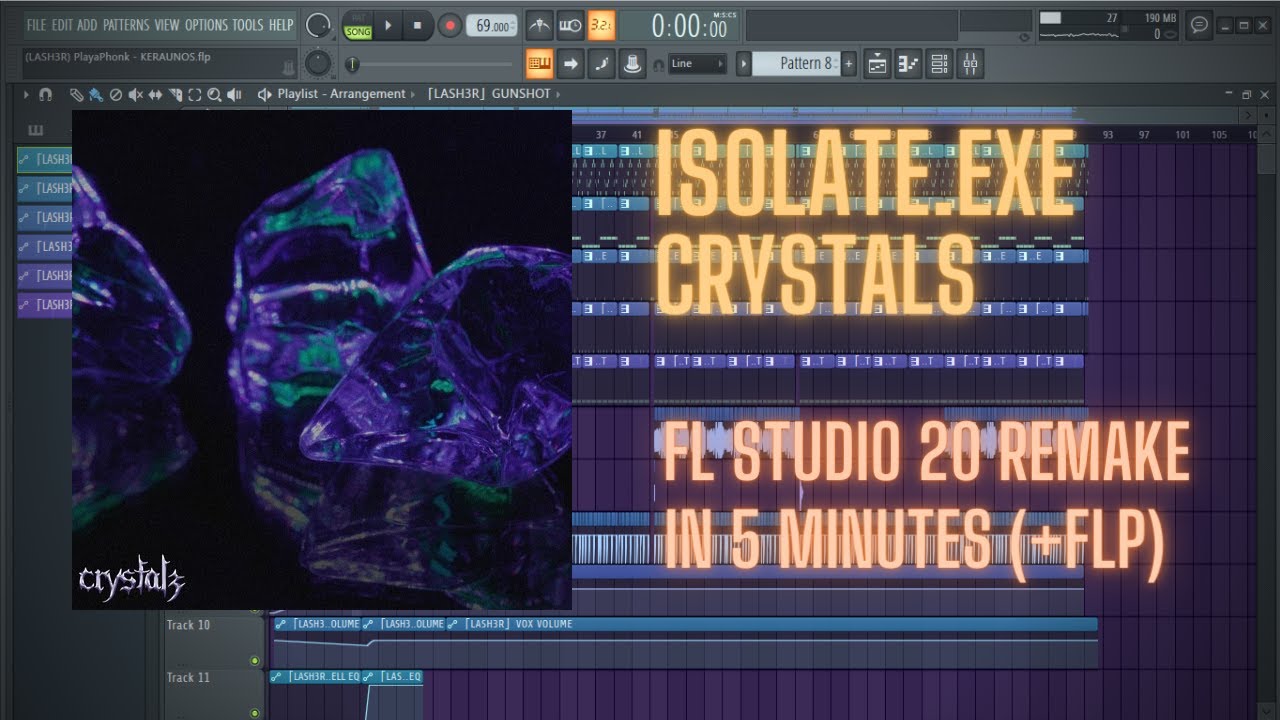Click the Stop button

click(417, 25)
